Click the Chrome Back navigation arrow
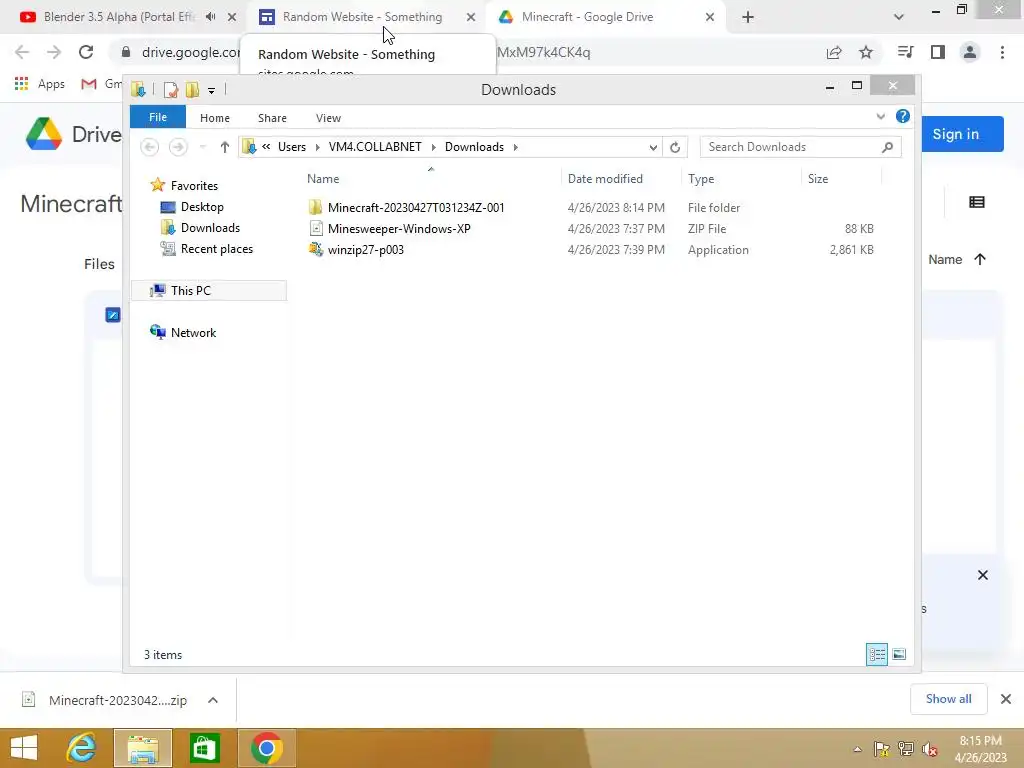 [x=22, y=52]
